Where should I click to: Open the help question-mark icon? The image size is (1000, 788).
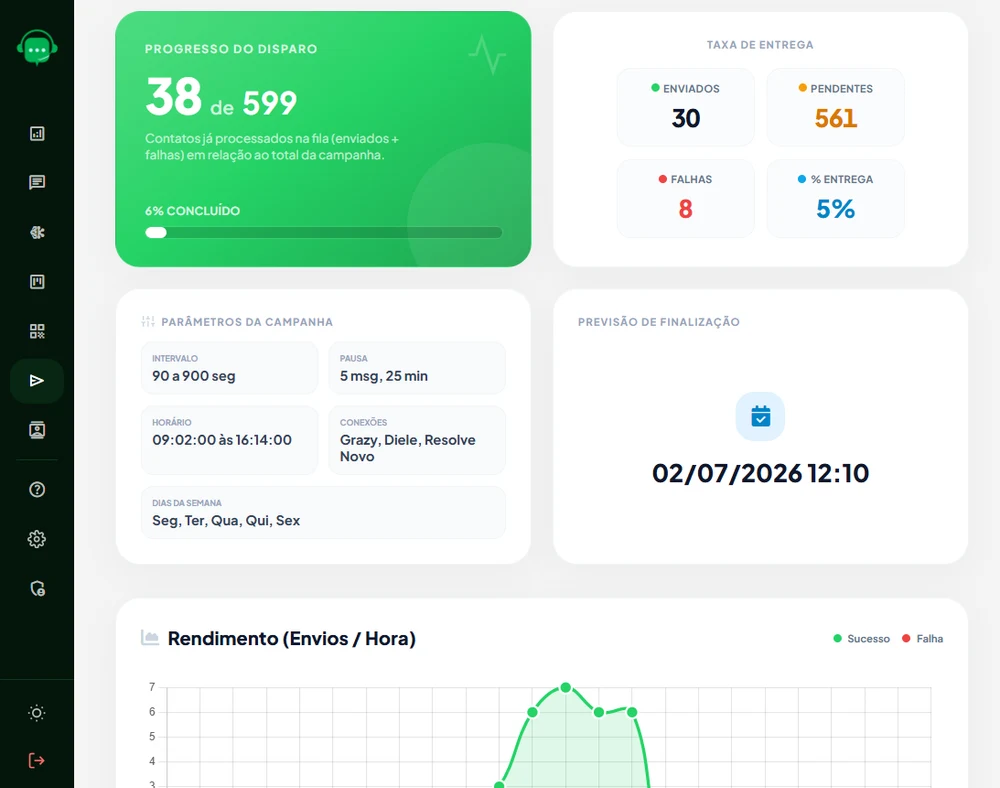click(x=37, y=490)
